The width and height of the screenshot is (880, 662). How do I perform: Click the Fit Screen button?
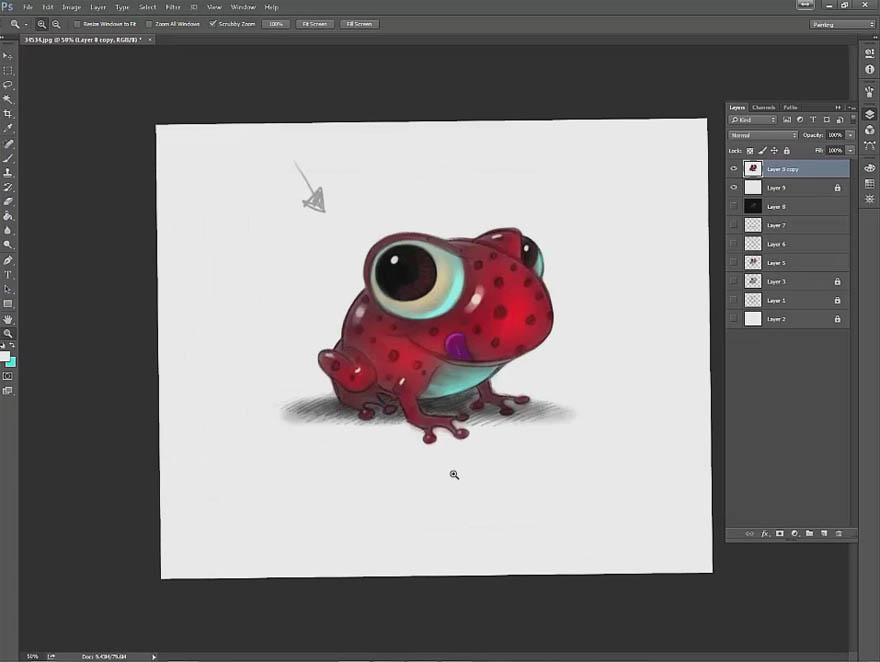click(314, 24)
